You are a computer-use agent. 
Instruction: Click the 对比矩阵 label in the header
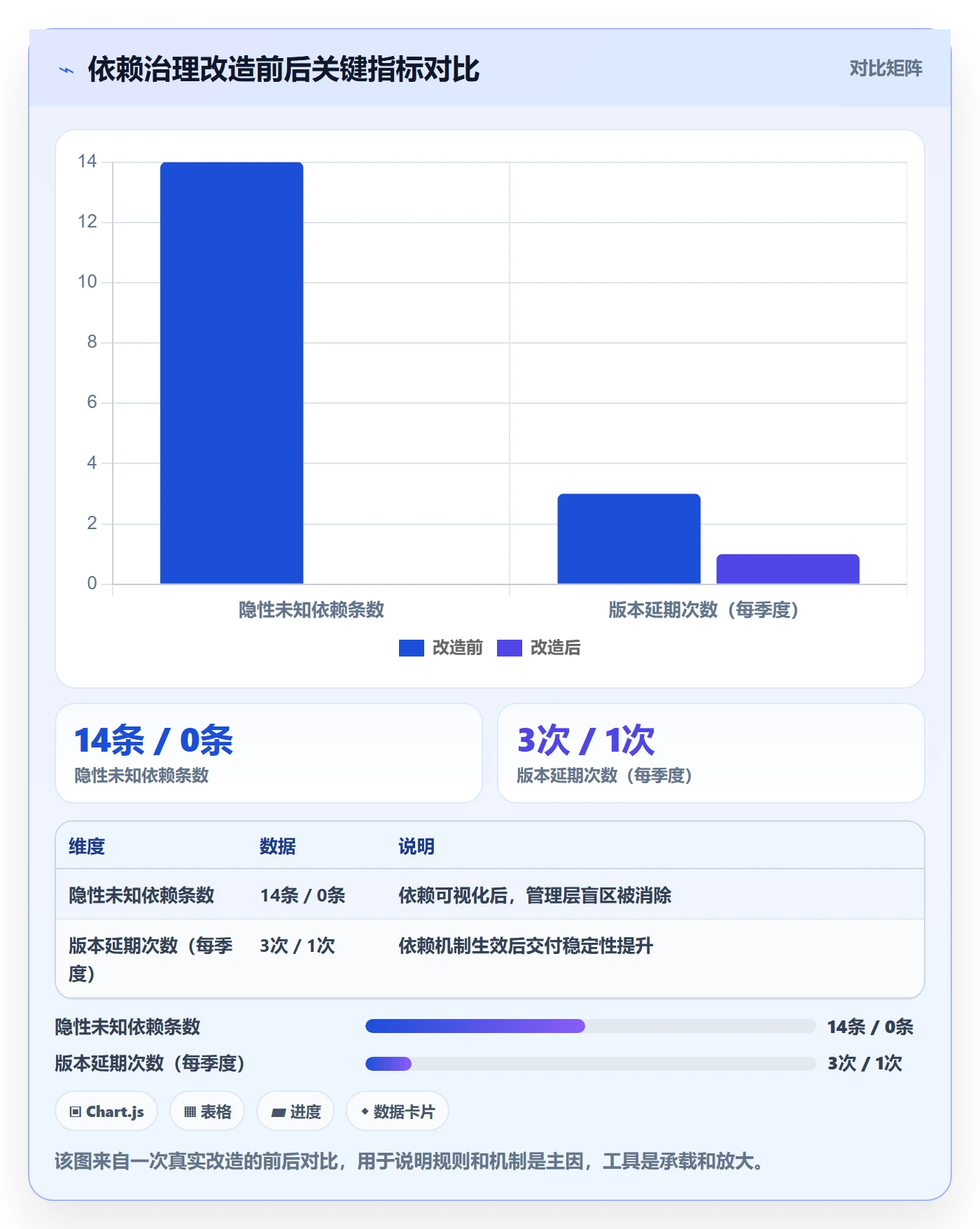(885, 68)
